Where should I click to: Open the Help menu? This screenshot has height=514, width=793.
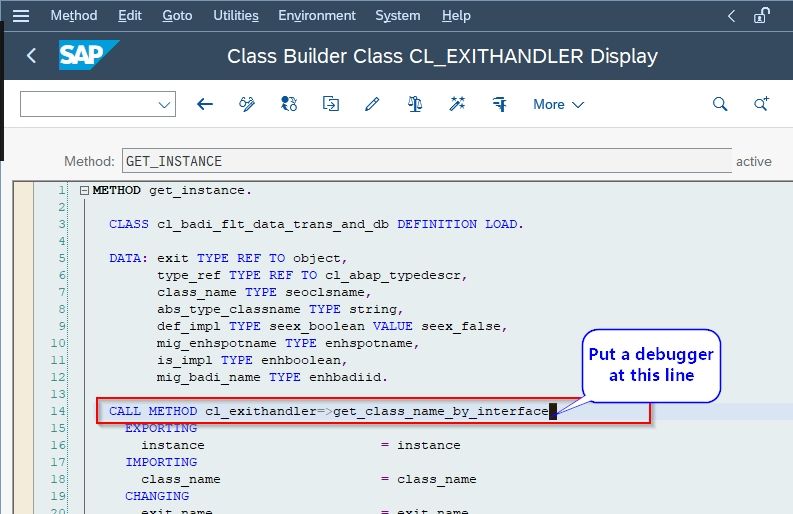click(x=456, y=16)
